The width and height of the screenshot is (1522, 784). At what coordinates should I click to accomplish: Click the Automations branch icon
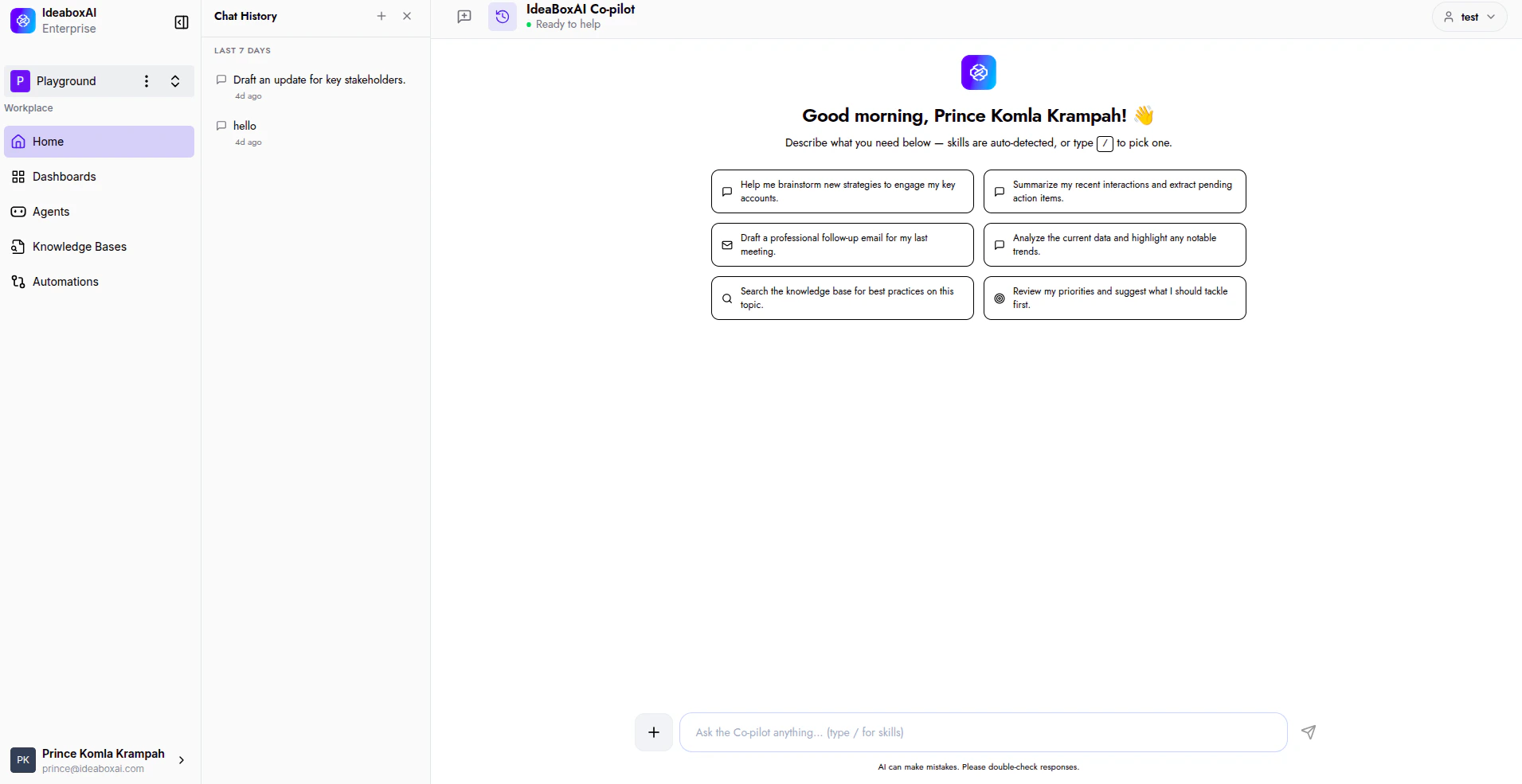click(x=18, y=282)
